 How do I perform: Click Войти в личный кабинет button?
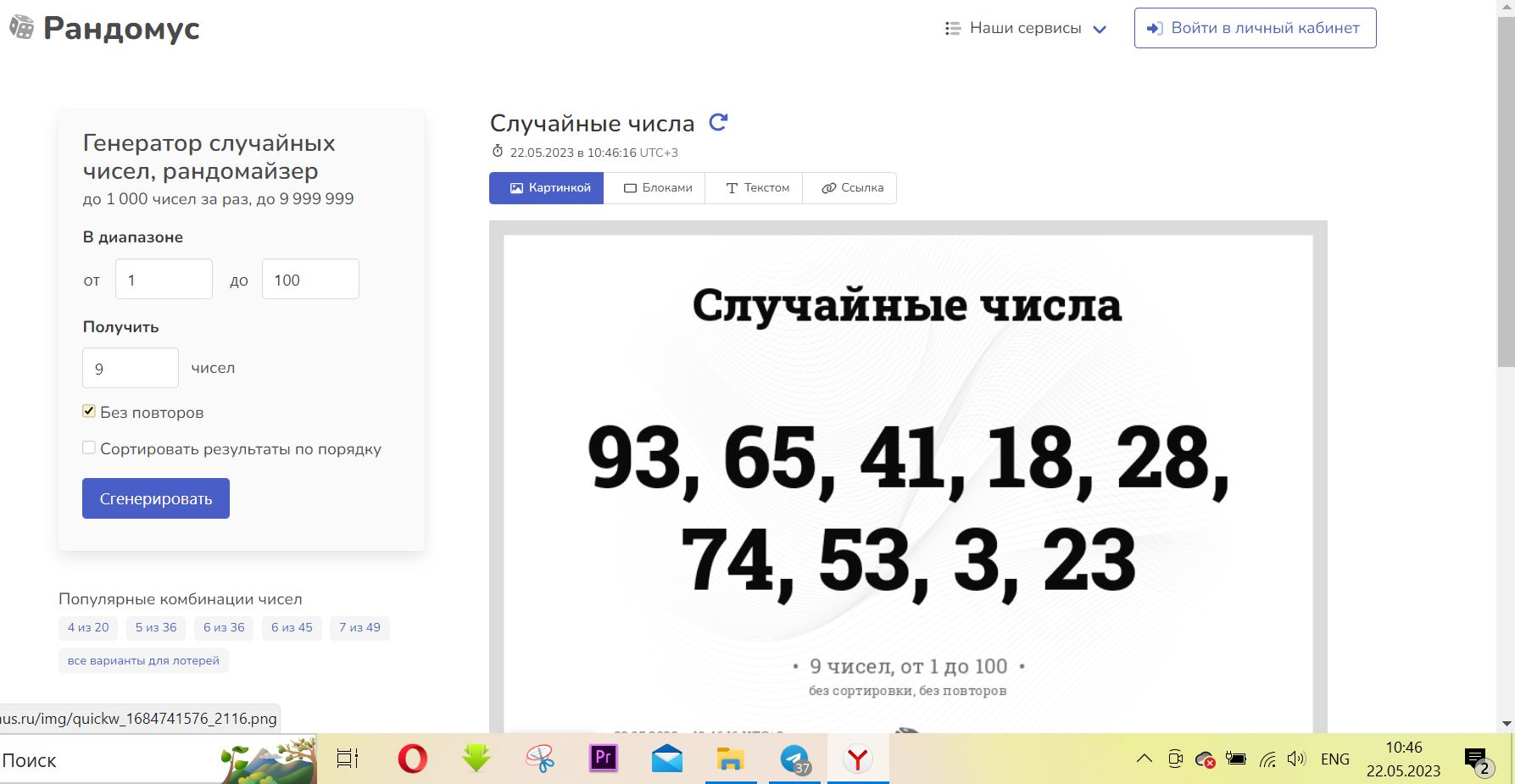coord(1255,28)
